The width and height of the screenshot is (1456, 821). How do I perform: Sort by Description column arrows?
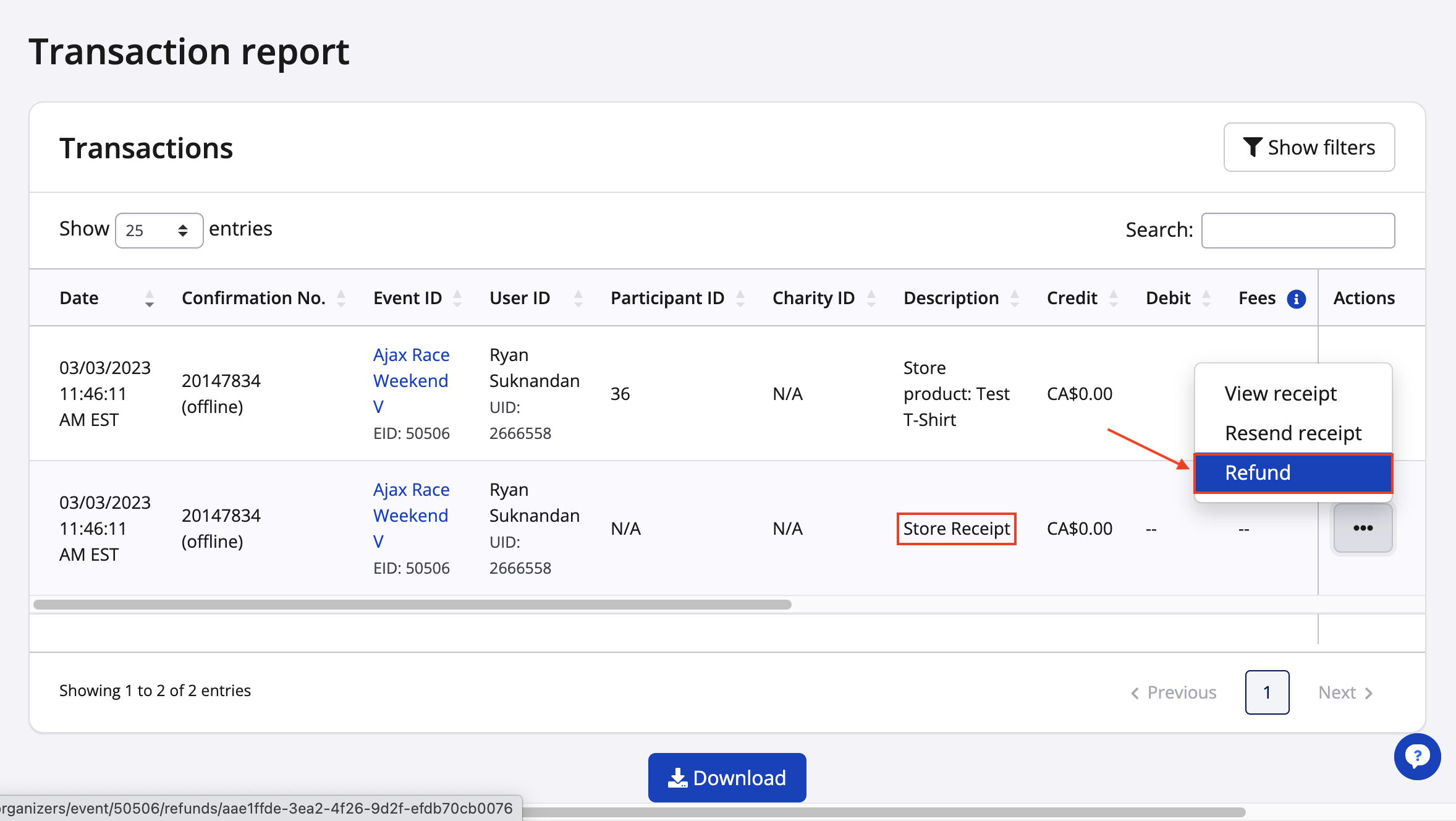pyautogui.click(x=1014, y=299)
